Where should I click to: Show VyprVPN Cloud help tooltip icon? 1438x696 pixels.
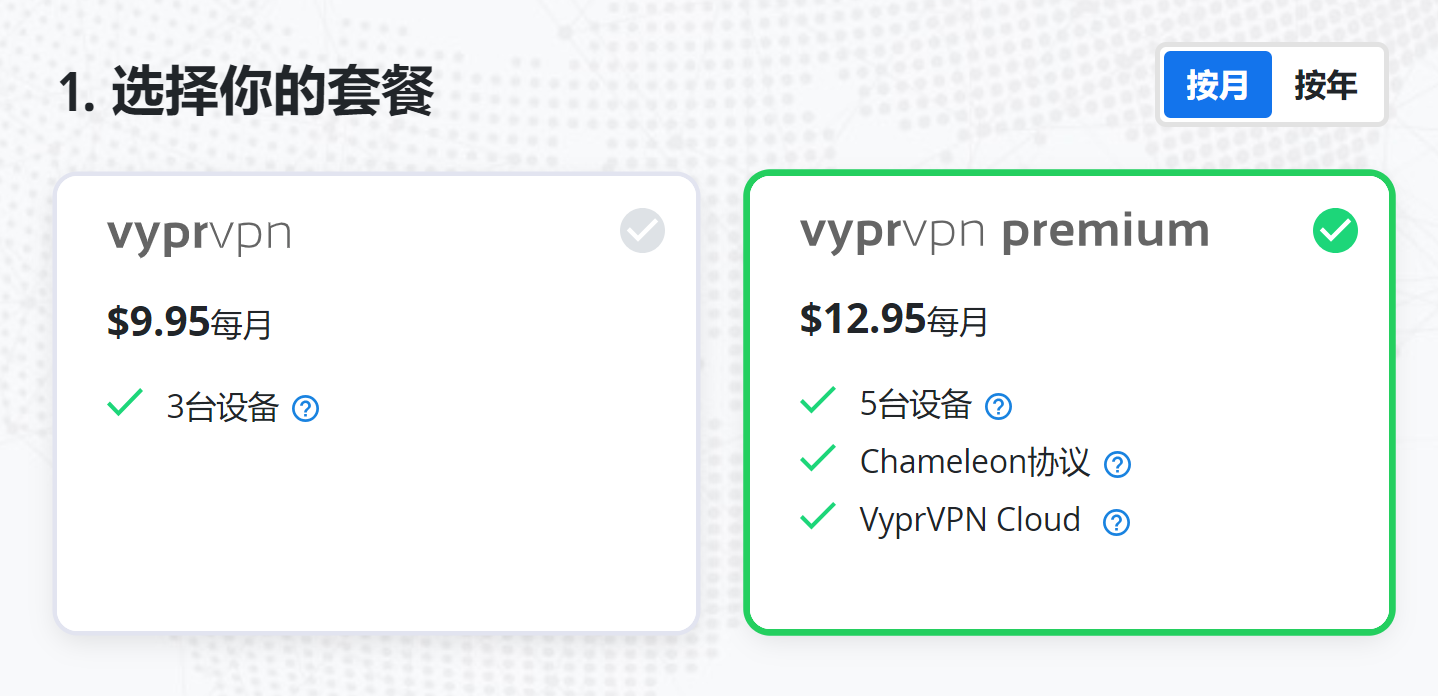[x=1116, y=522]
